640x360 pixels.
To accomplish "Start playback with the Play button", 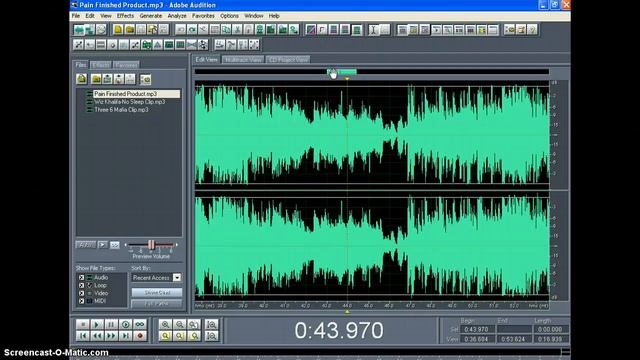I will tap(97, 324).
